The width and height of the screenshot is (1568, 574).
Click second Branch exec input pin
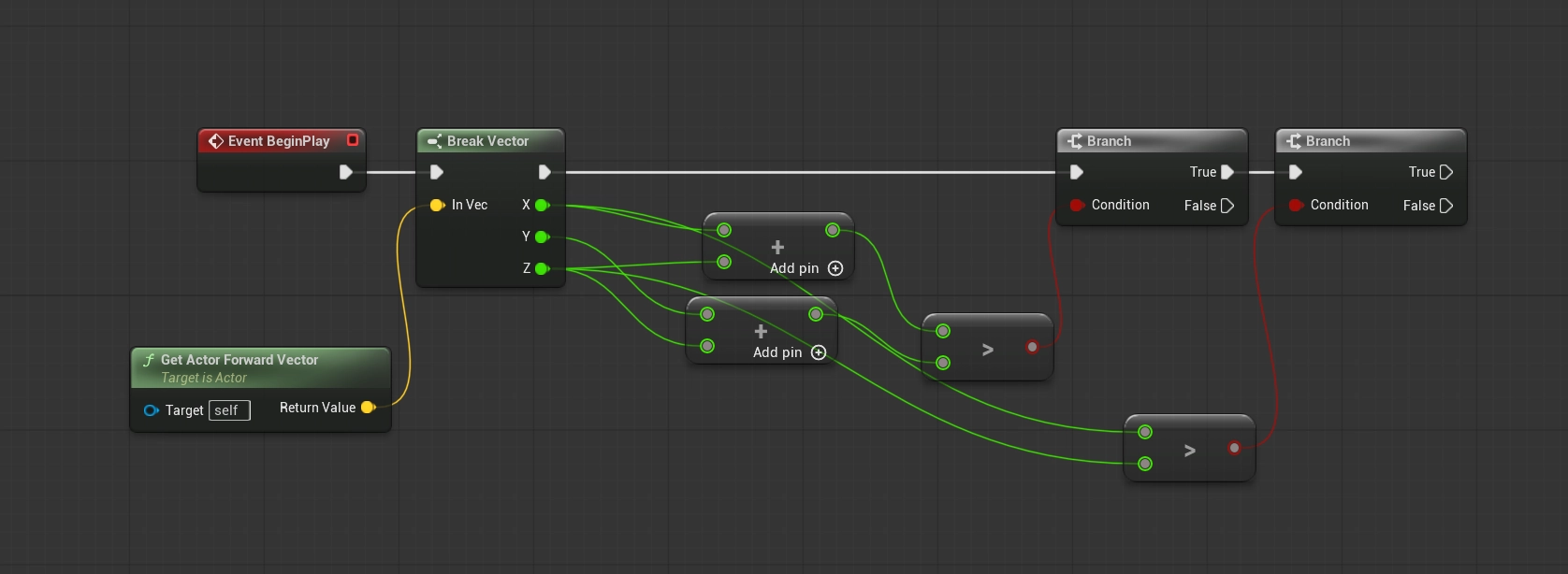(1296, 172)
